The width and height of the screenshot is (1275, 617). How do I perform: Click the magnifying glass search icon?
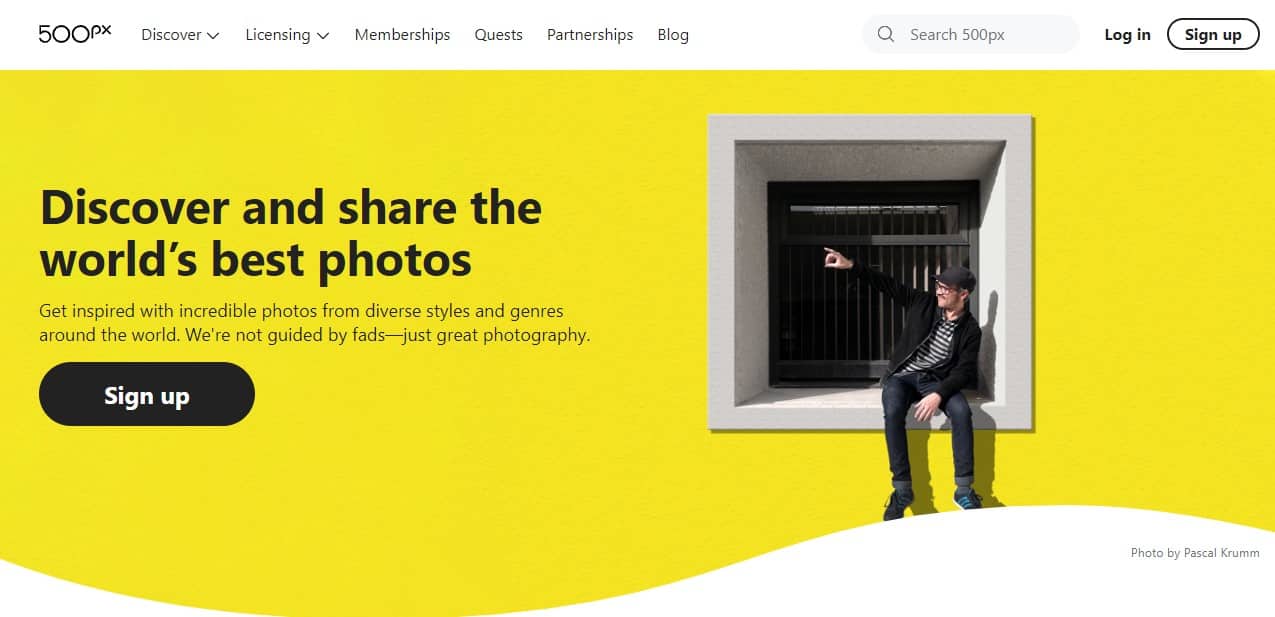click(885, 34)
